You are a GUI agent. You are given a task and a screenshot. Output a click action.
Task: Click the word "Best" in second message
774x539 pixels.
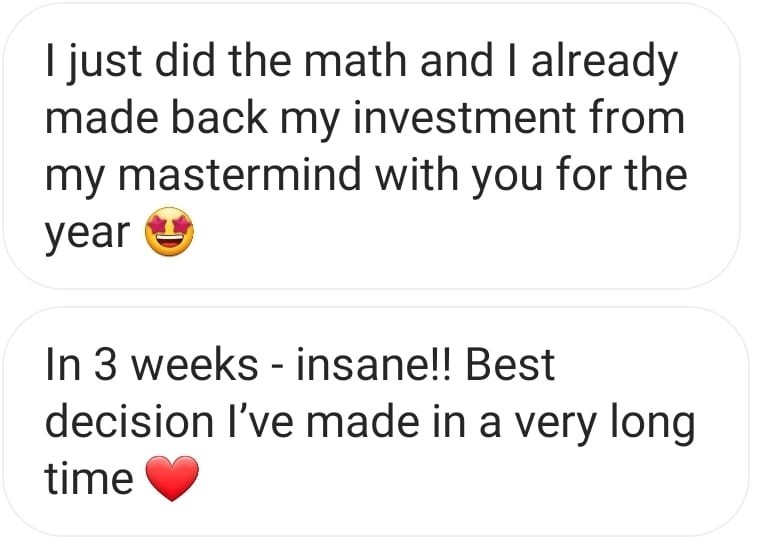tap(510, 364)
